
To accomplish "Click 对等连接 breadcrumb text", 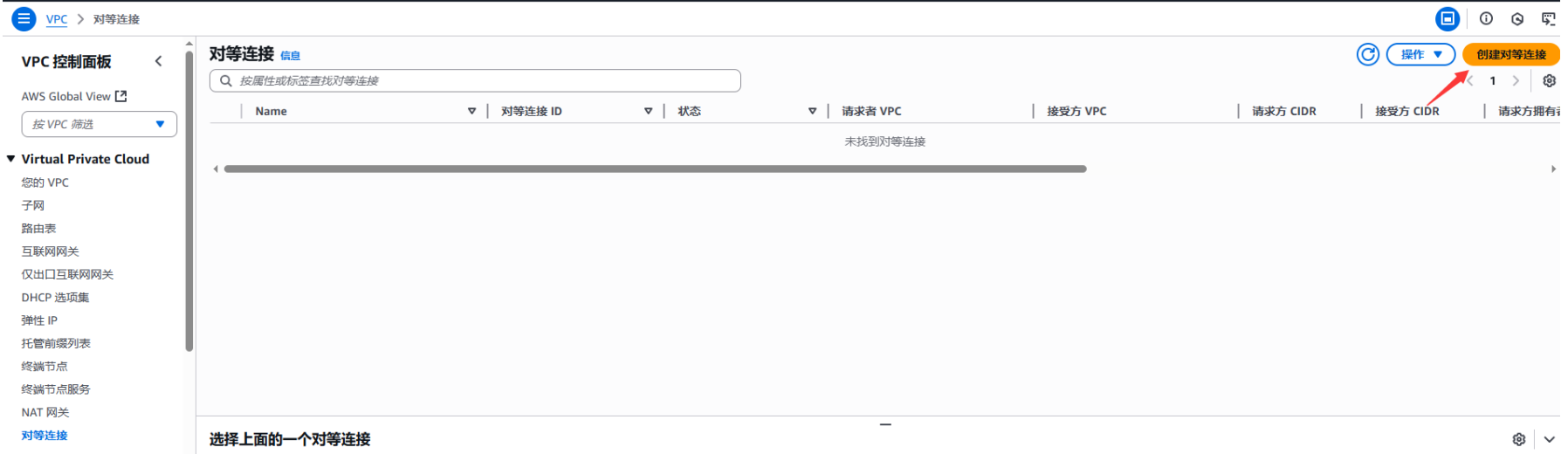I will (x=116, y=19).
